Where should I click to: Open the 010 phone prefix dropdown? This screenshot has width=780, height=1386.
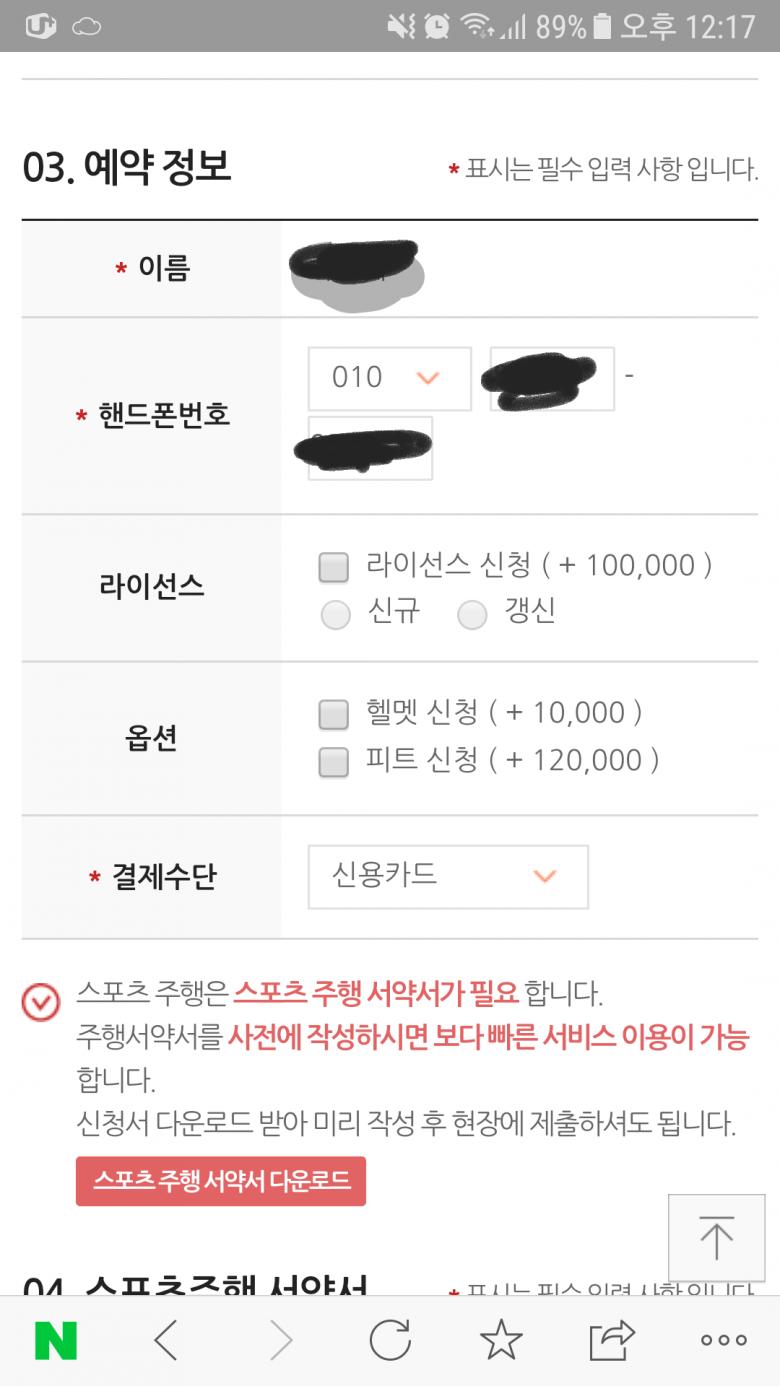[389, 378]
